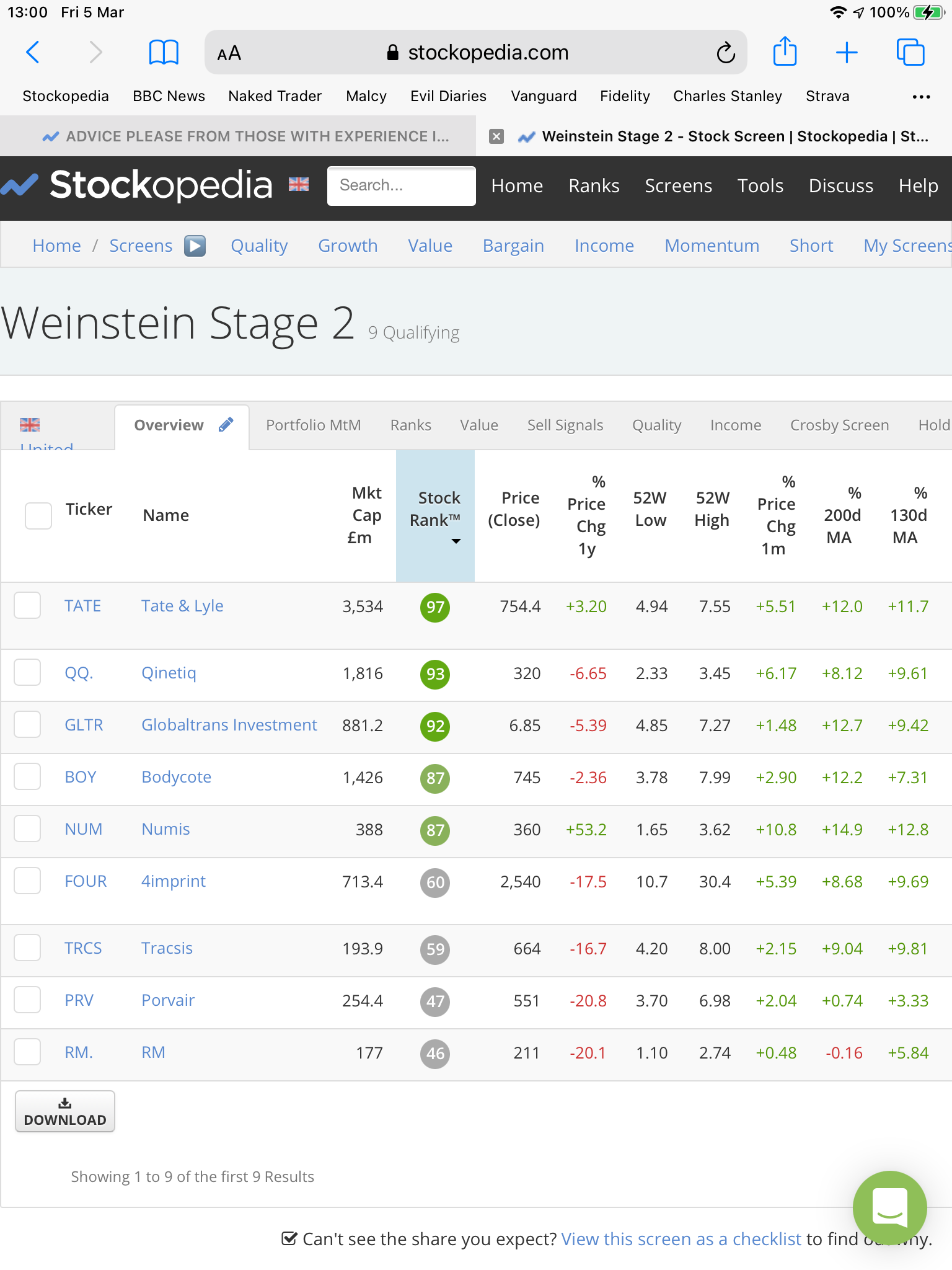This screenshot has height=1270, width=952.
Task: Open the AA reader text options
Action: coord(229,53)
